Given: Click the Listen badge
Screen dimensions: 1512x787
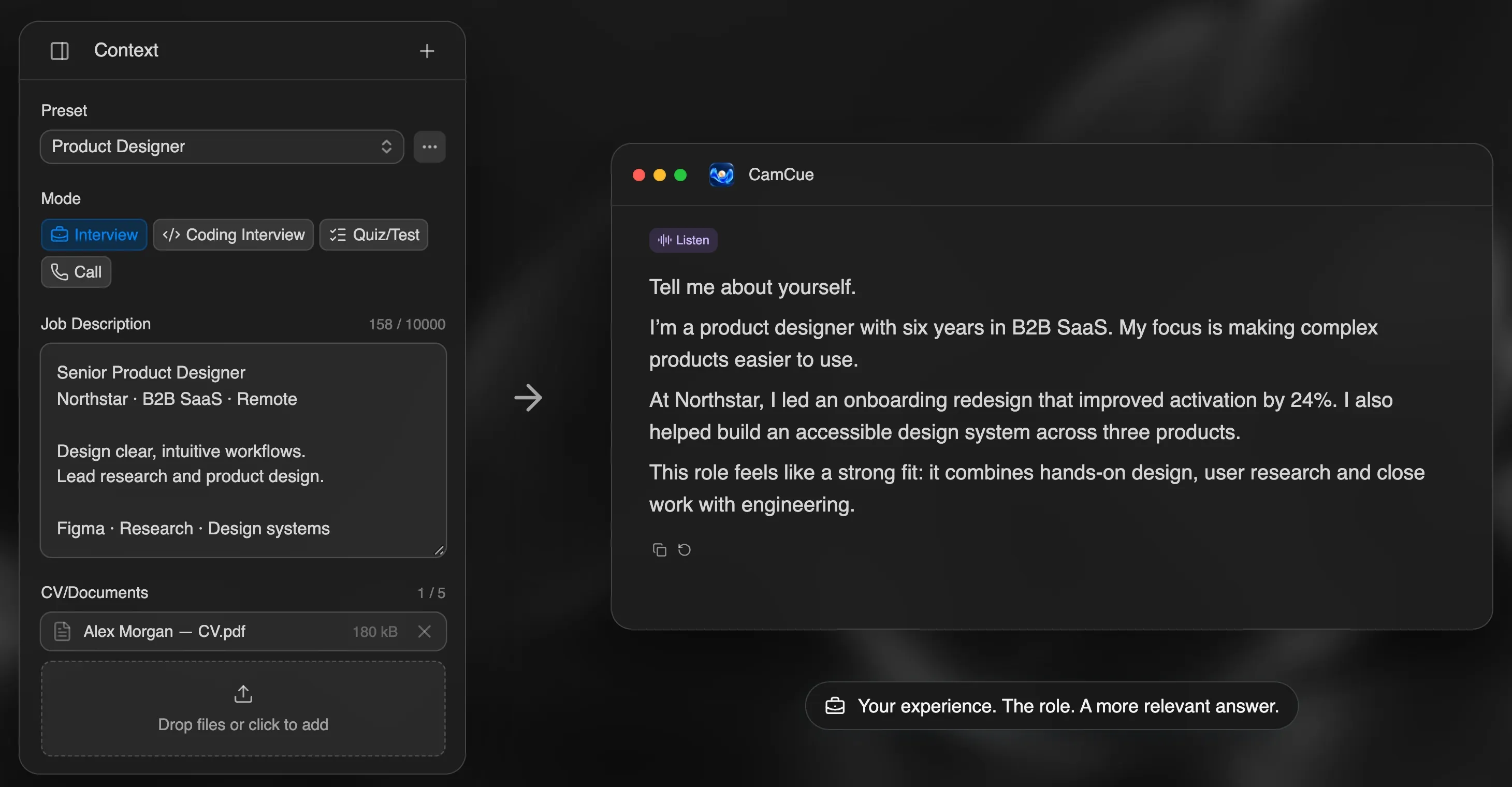Looking at the screenshot, I should coord(683,240).
